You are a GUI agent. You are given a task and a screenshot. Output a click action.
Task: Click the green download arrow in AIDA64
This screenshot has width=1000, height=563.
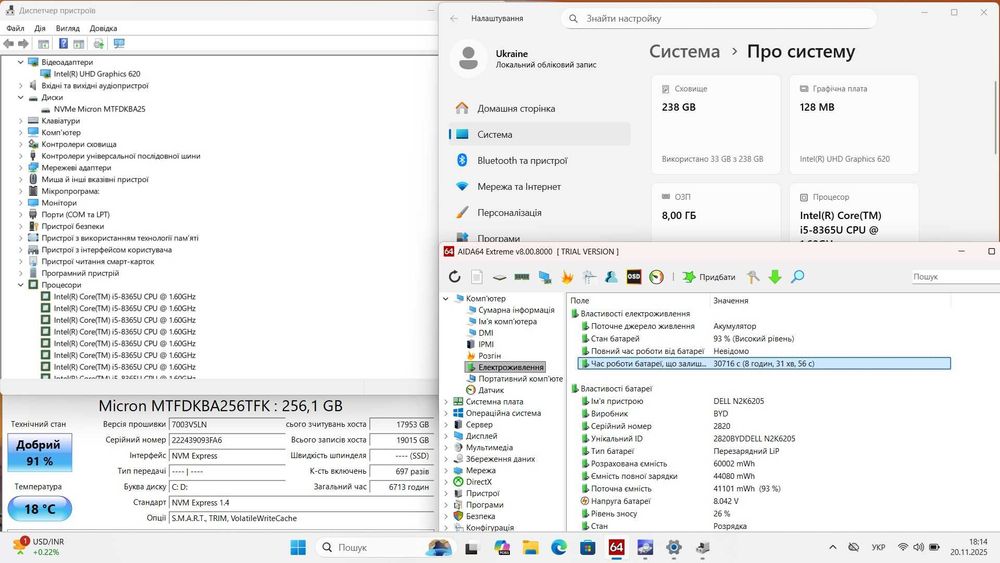coord(775,277)
